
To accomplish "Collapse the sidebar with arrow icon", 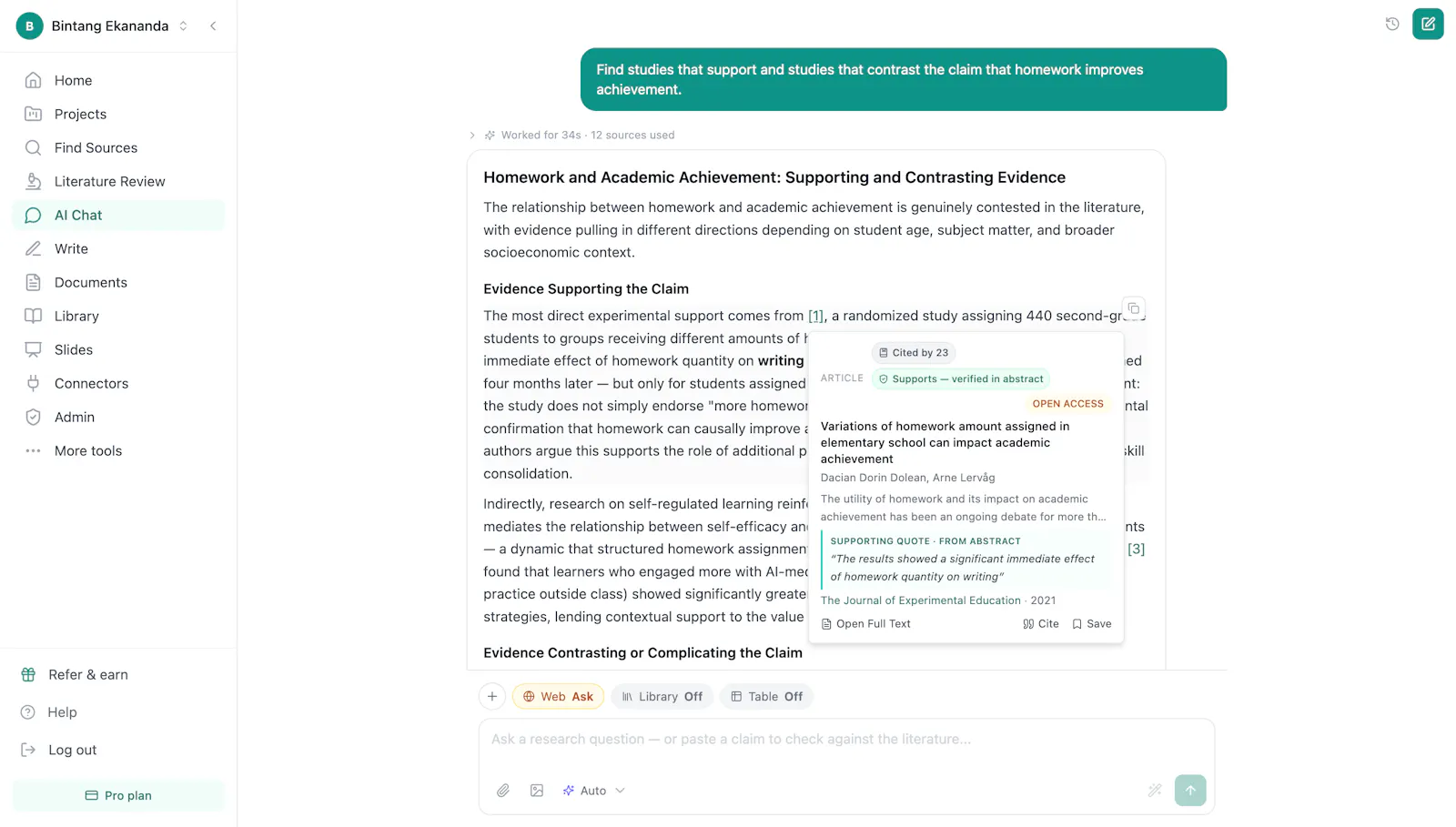I will pos(213,25).
